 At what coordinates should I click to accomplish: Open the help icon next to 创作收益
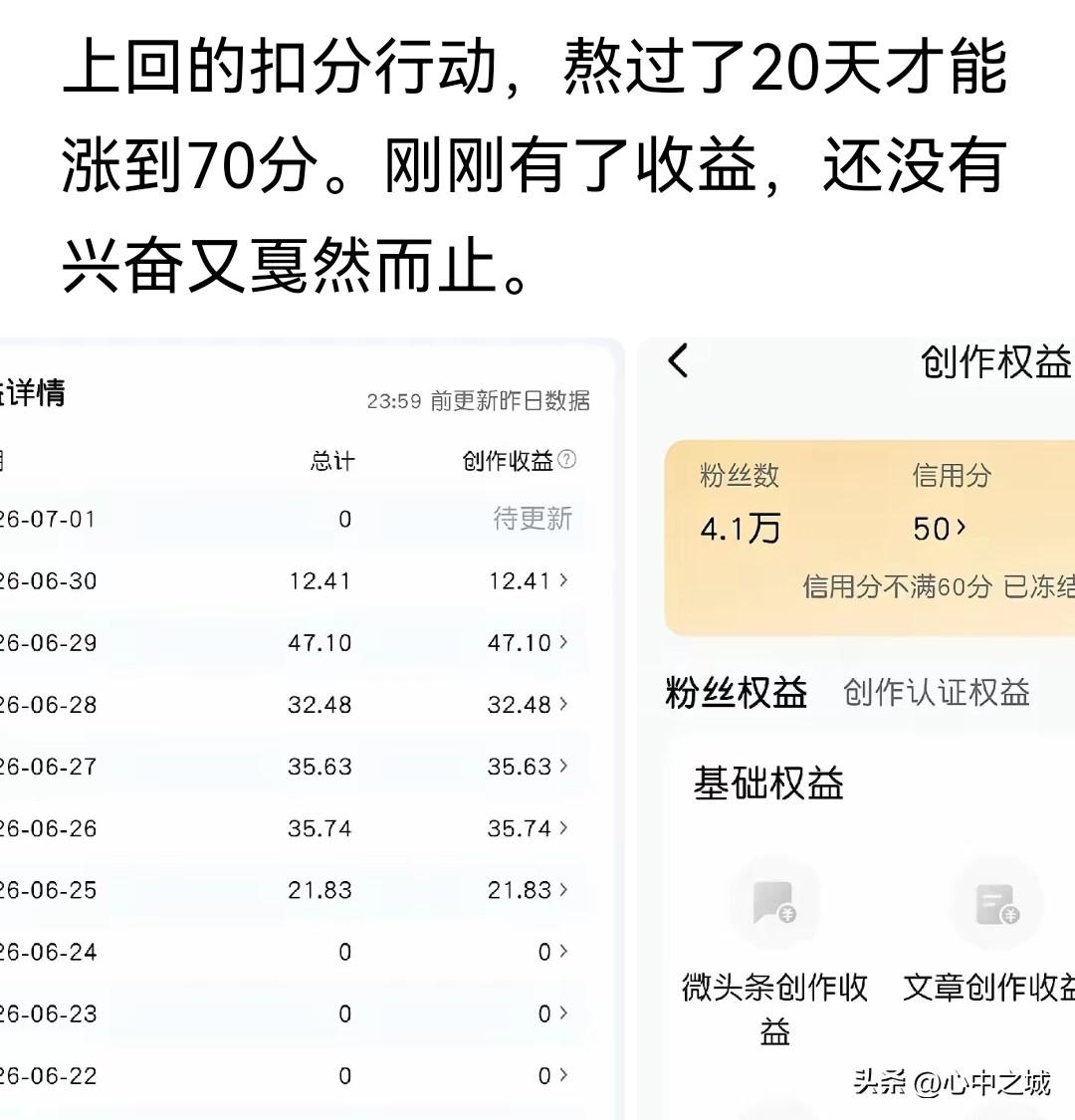coord(566,459)
